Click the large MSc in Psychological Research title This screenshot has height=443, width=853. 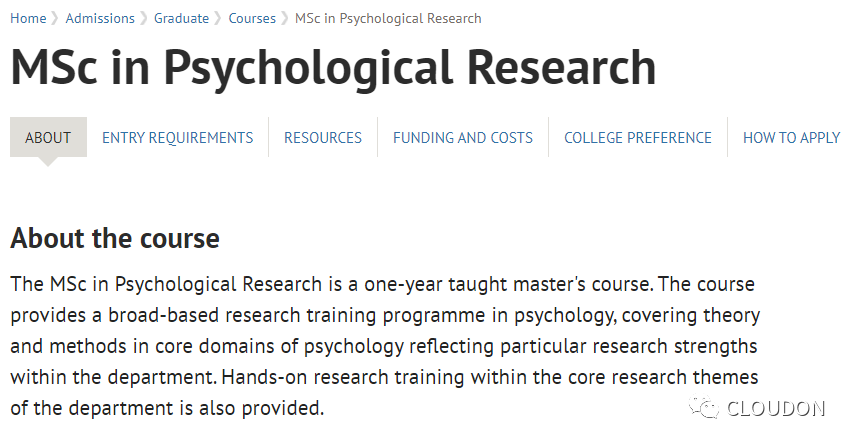point(333,69)
